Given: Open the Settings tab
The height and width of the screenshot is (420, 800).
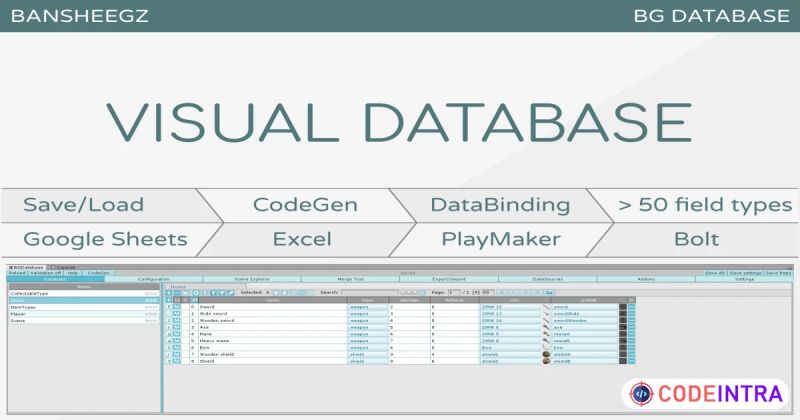Looking at the screenshot, I should (744, 279).
